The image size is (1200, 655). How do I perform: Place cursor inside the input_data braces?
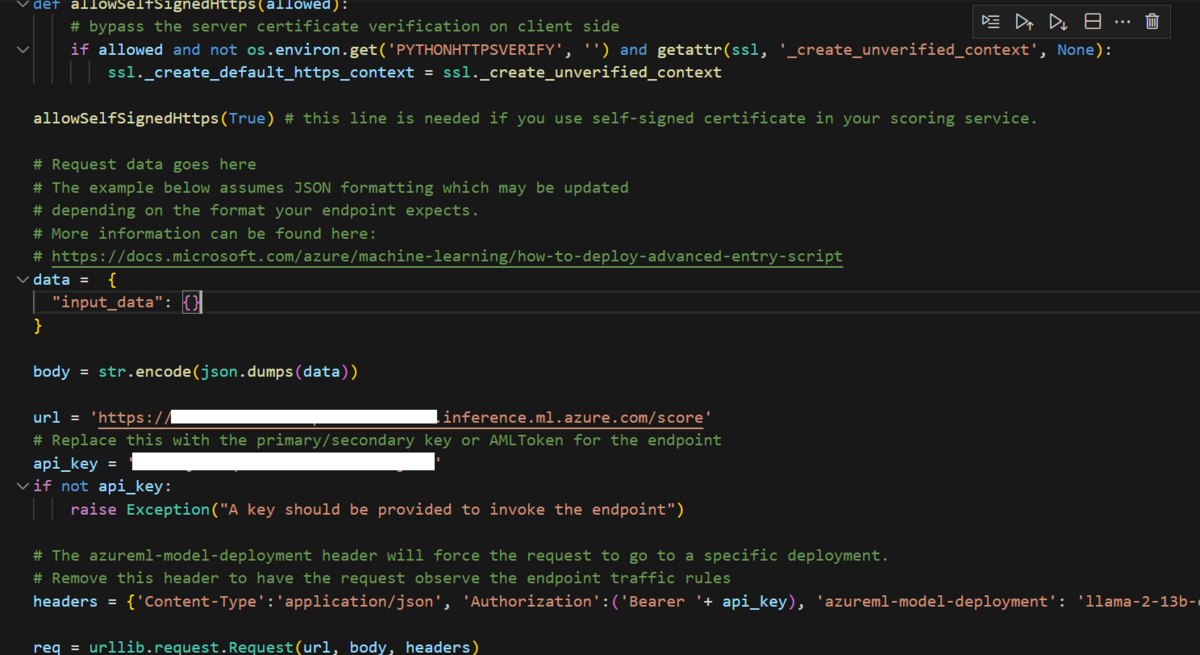pos(192,302)
